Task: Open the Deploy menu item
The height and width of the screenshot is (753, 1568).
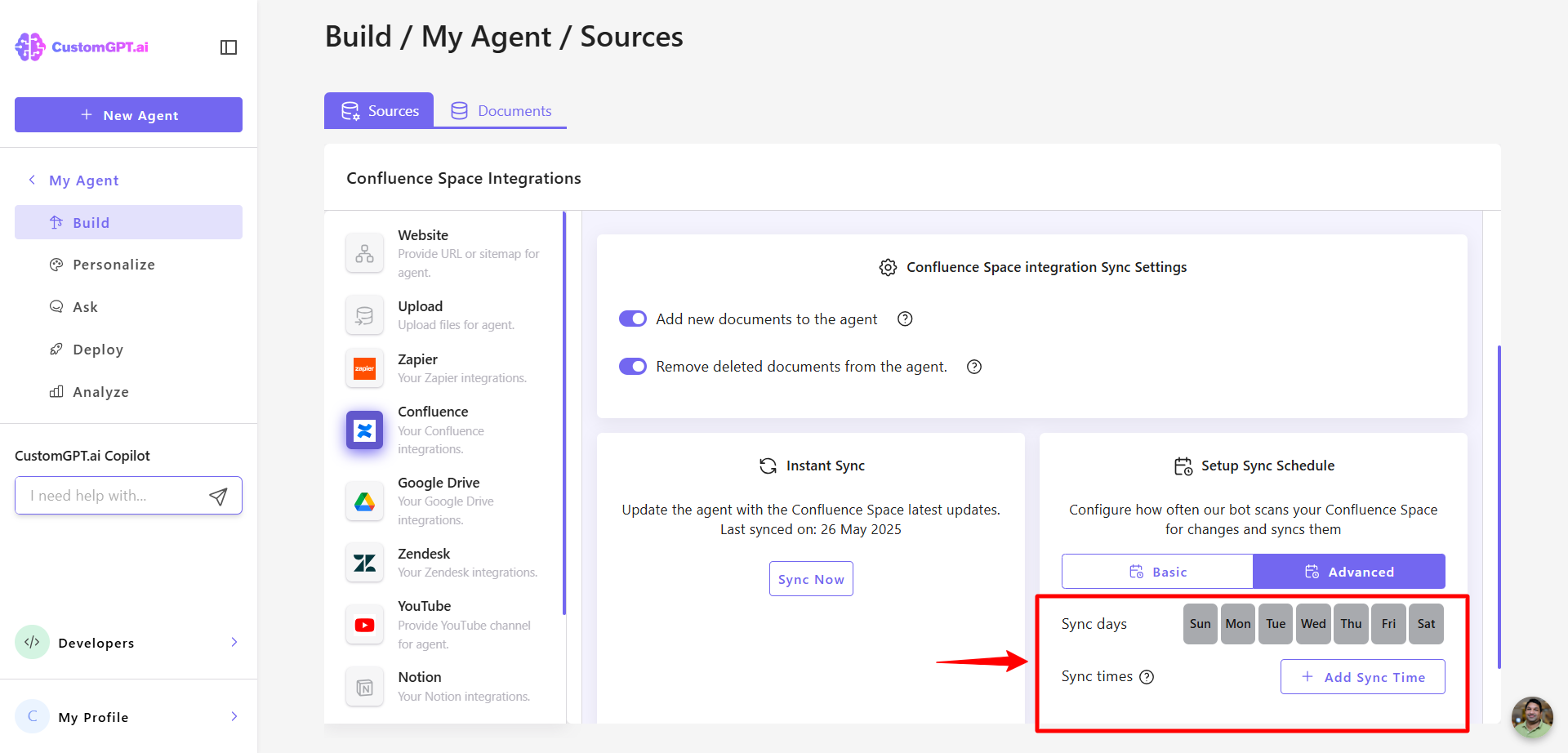Action: coord(128,350)
